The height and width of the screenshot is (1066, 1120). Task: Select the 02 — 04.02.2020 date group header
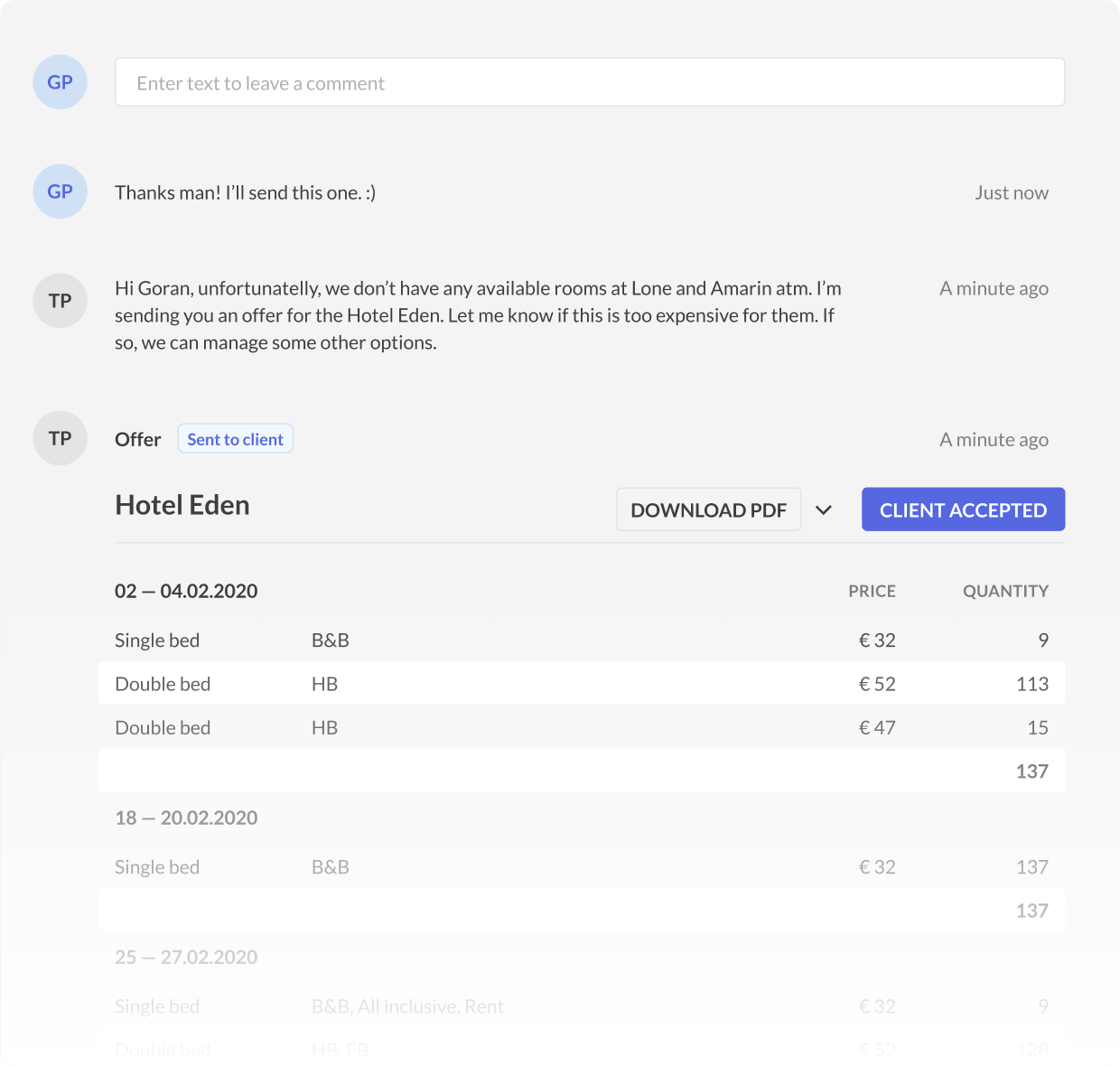coord(186,591)
